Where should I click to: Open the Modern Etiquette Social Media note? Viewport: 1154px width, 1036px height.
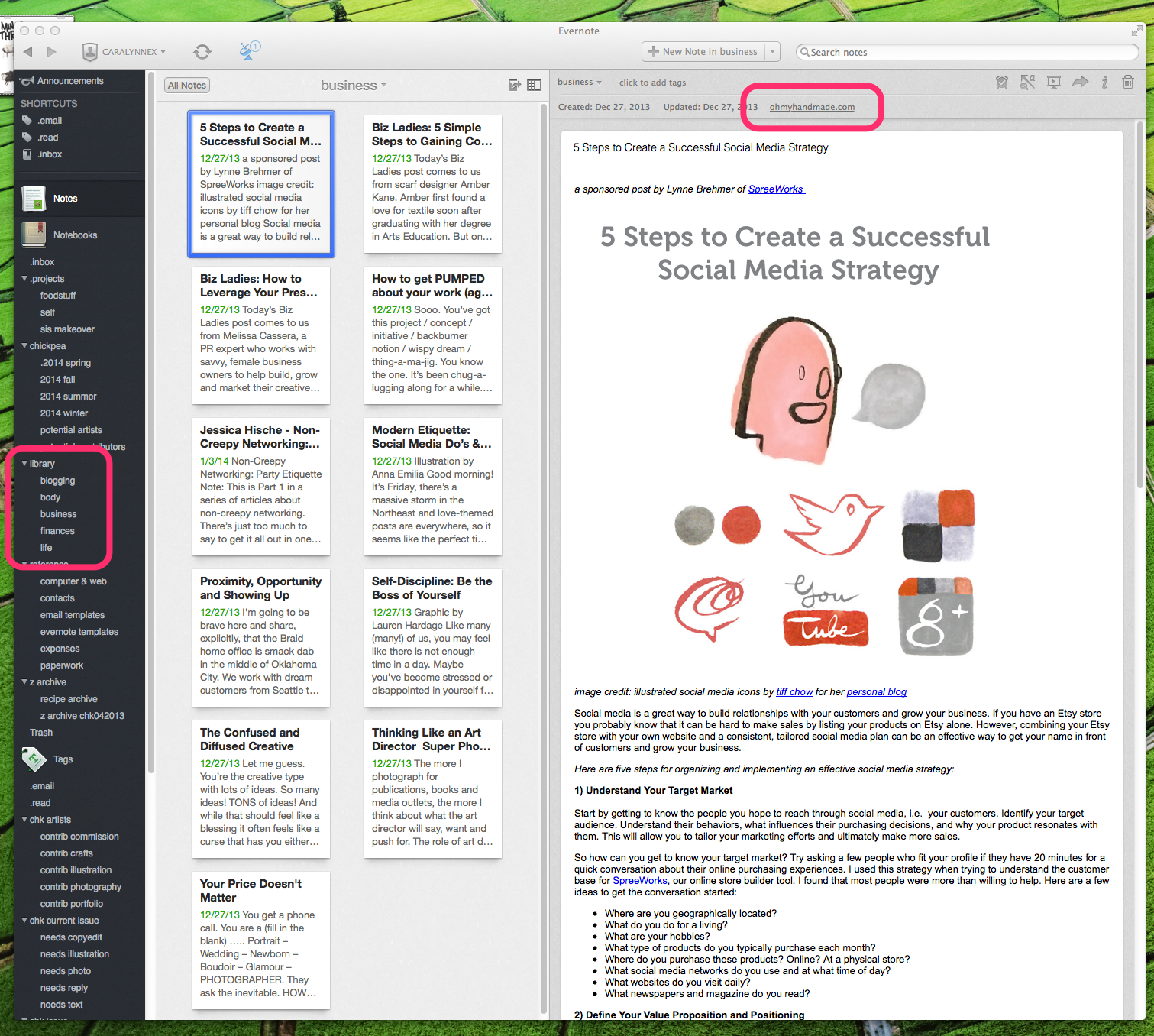pos(432,486)
